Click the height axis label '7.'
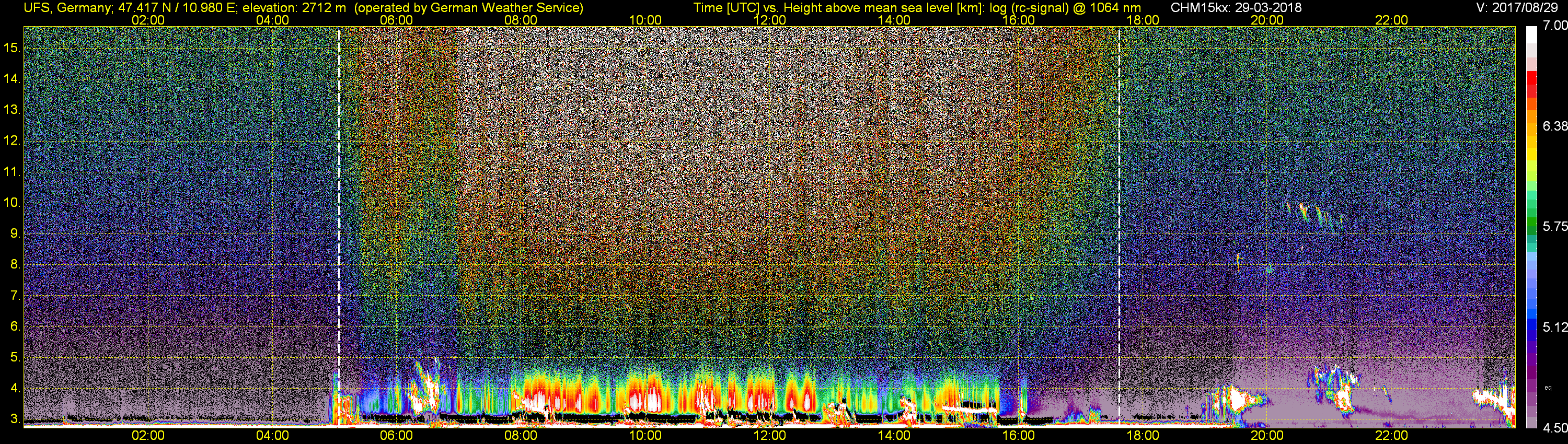Viewport: 1568px width, 444px height. coord(15,296)
